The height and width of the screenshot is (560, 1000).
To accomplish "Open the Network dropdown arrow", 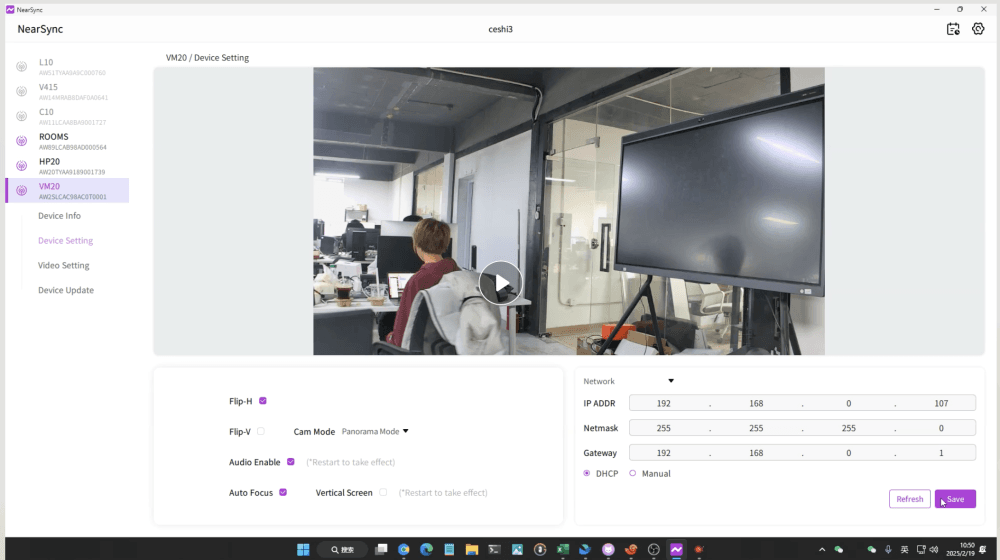I will click(671, 381).
